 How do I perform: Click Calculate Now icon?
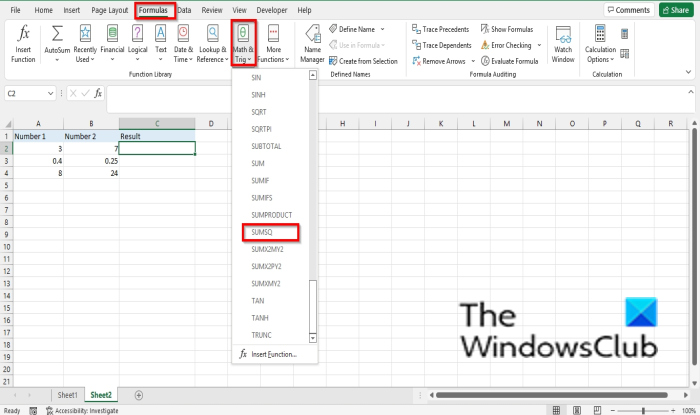625,33
